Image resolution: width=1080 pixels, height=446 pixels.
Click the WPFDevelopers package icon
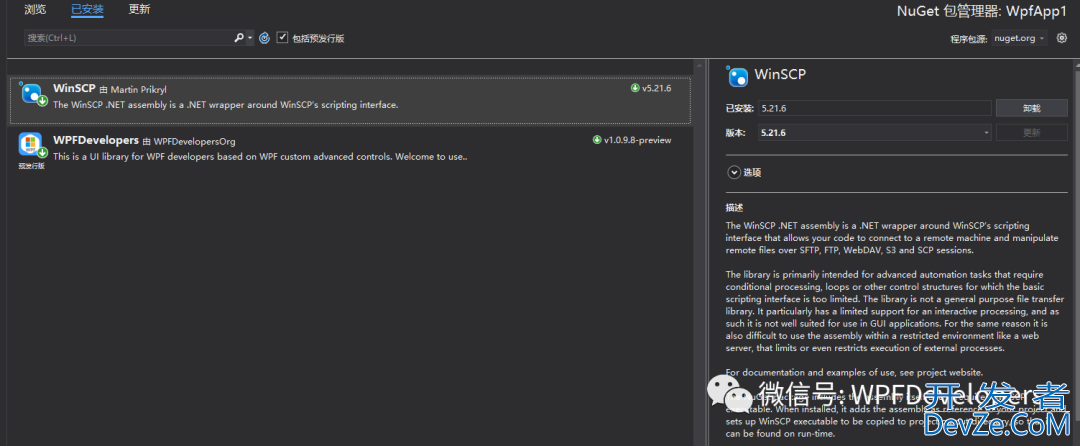click(x=31, y=145)
